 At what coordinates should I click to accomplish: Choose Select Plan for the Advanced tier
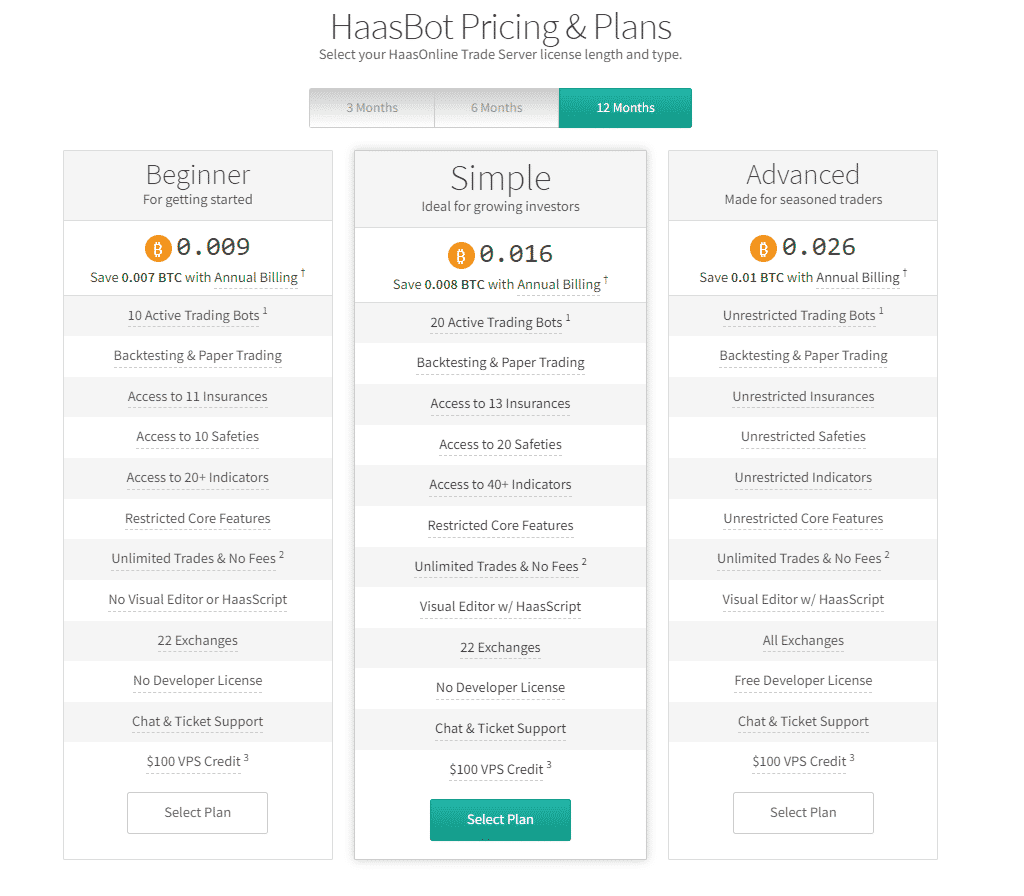803,812
